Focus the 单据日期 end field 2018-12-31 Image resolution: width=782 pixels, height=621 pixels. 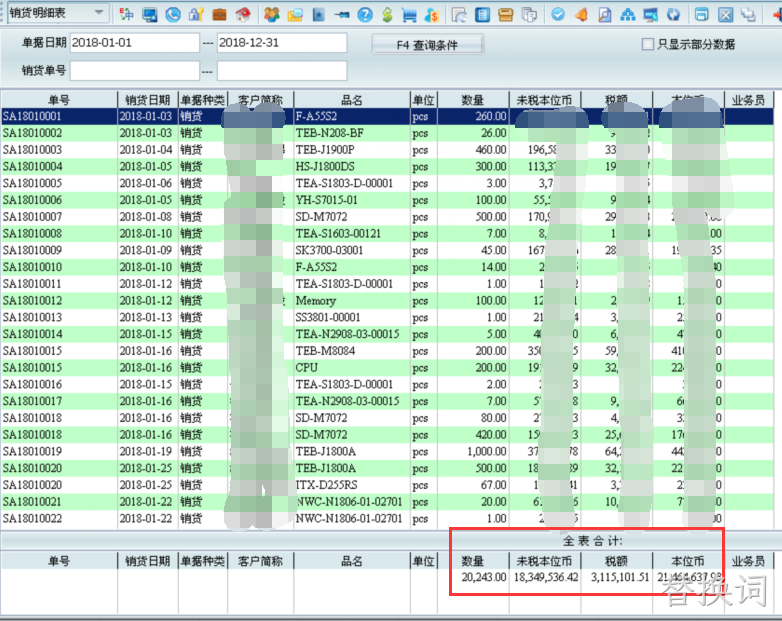[282, 43]
